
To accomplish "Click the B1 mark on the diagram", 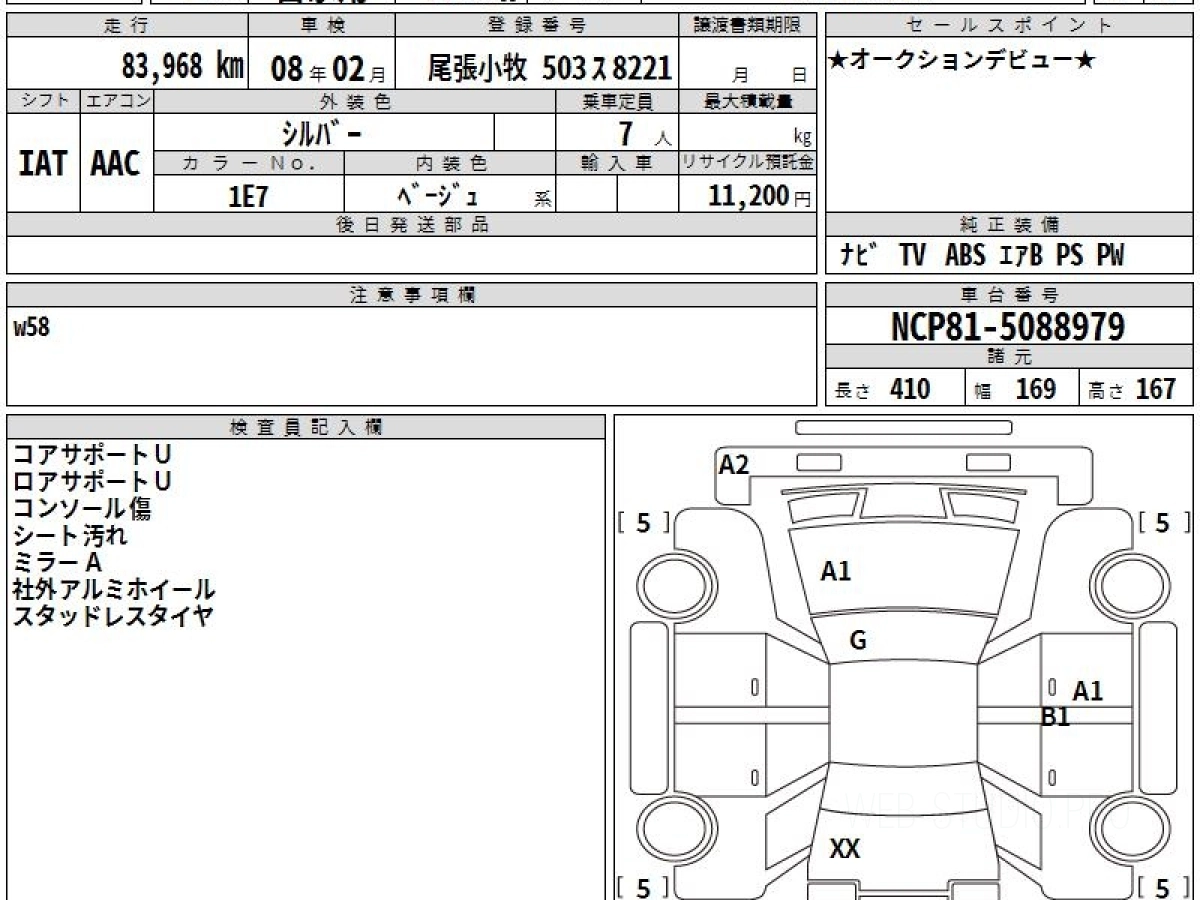I will pos(1056,717).
